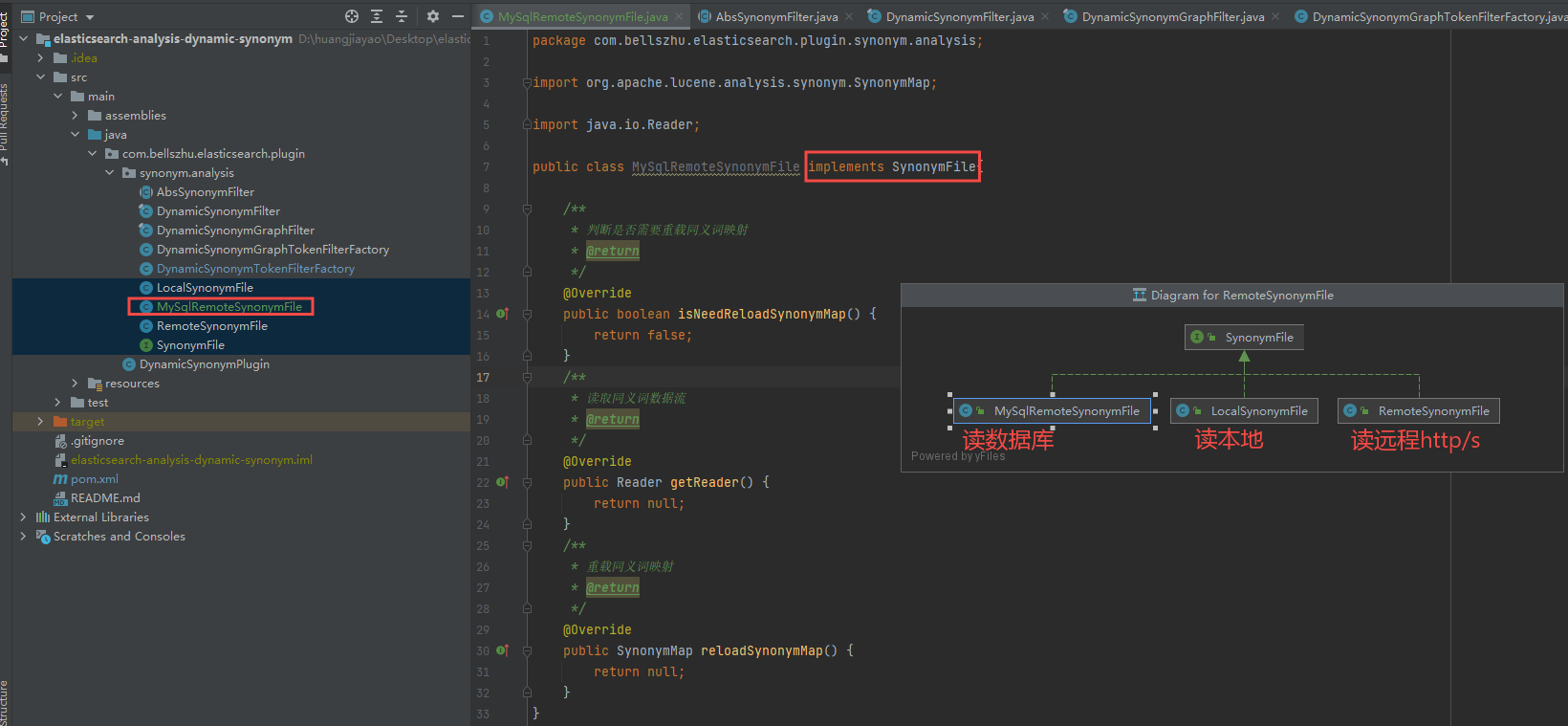Collapse the java folder
1568x726 pixels.
75,134
